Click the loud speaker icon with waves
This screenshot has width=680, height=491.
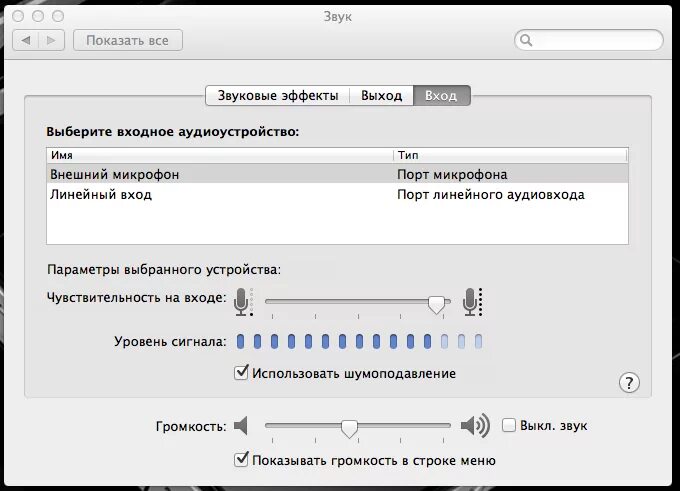(x=475, y=426)
